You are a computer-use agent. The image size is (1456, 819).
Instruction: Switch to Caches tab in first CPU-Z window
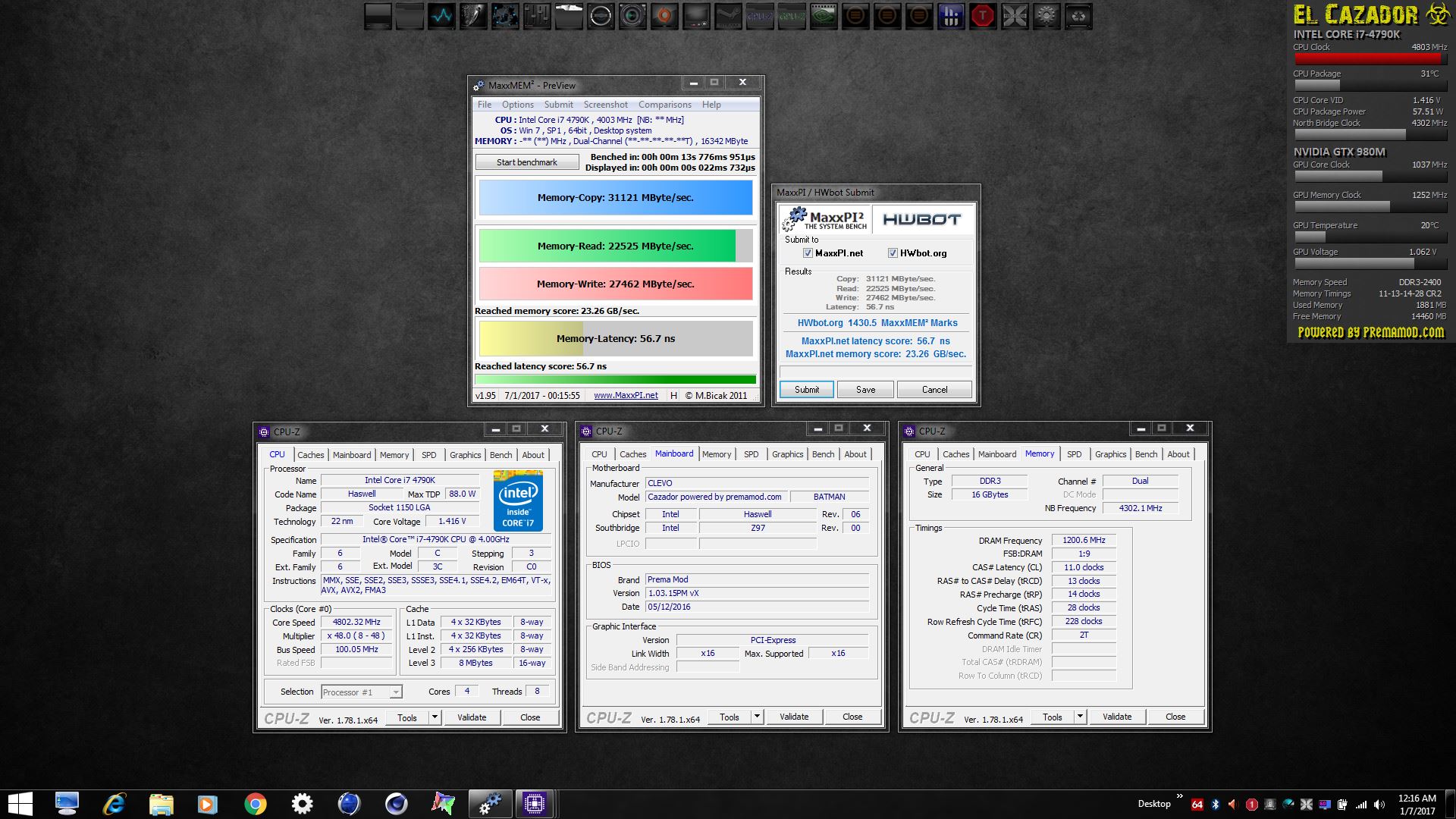click(311, 455)
